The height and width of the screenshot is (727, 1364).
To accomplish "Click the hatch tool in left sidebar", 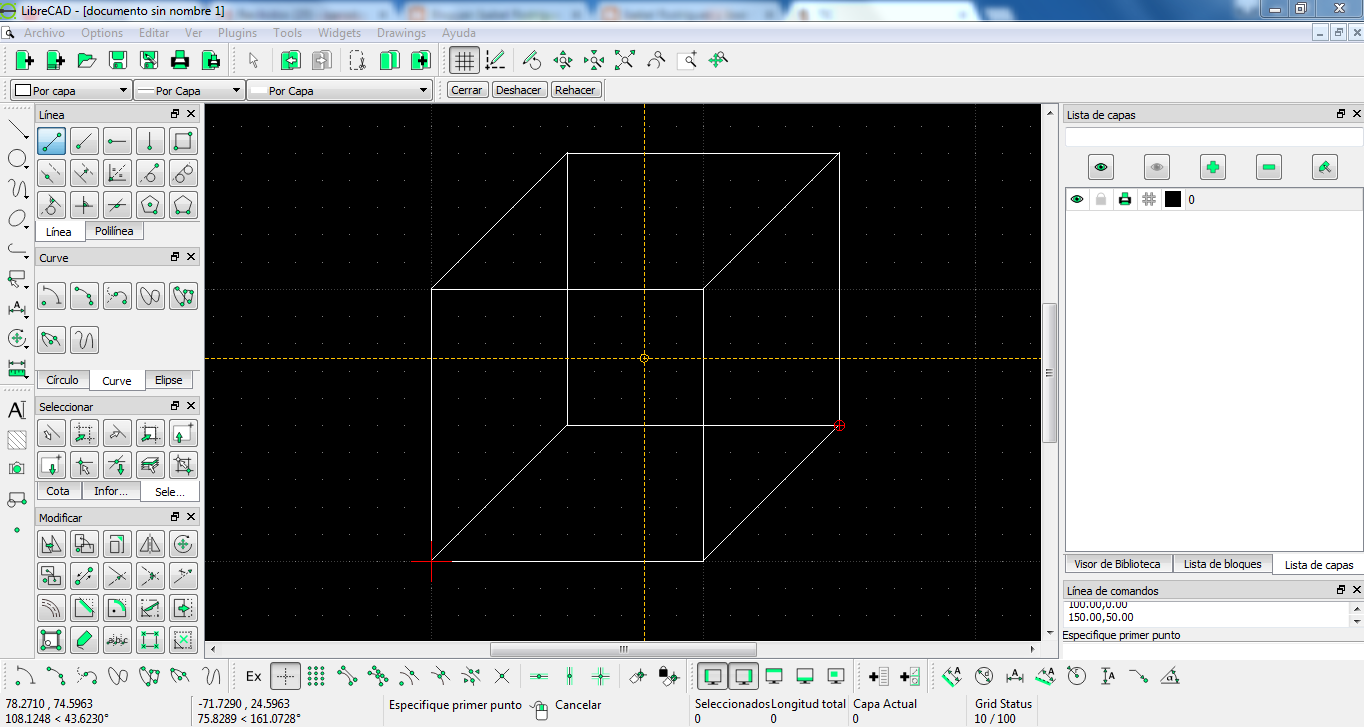I will coord(17,439).
